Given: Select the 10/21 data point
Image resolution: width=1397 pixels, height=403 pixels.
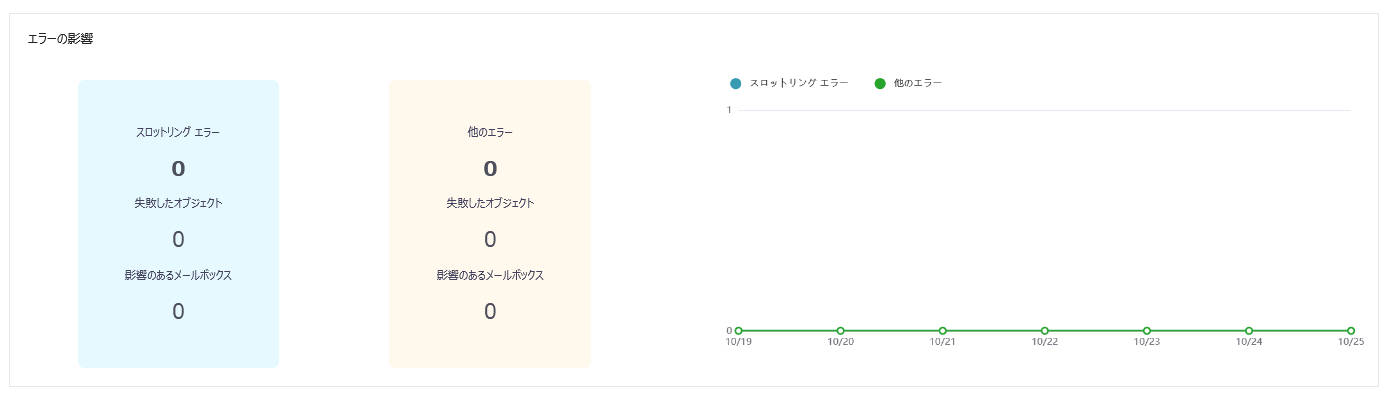Looking at the screenshot, I should [942, 330].
